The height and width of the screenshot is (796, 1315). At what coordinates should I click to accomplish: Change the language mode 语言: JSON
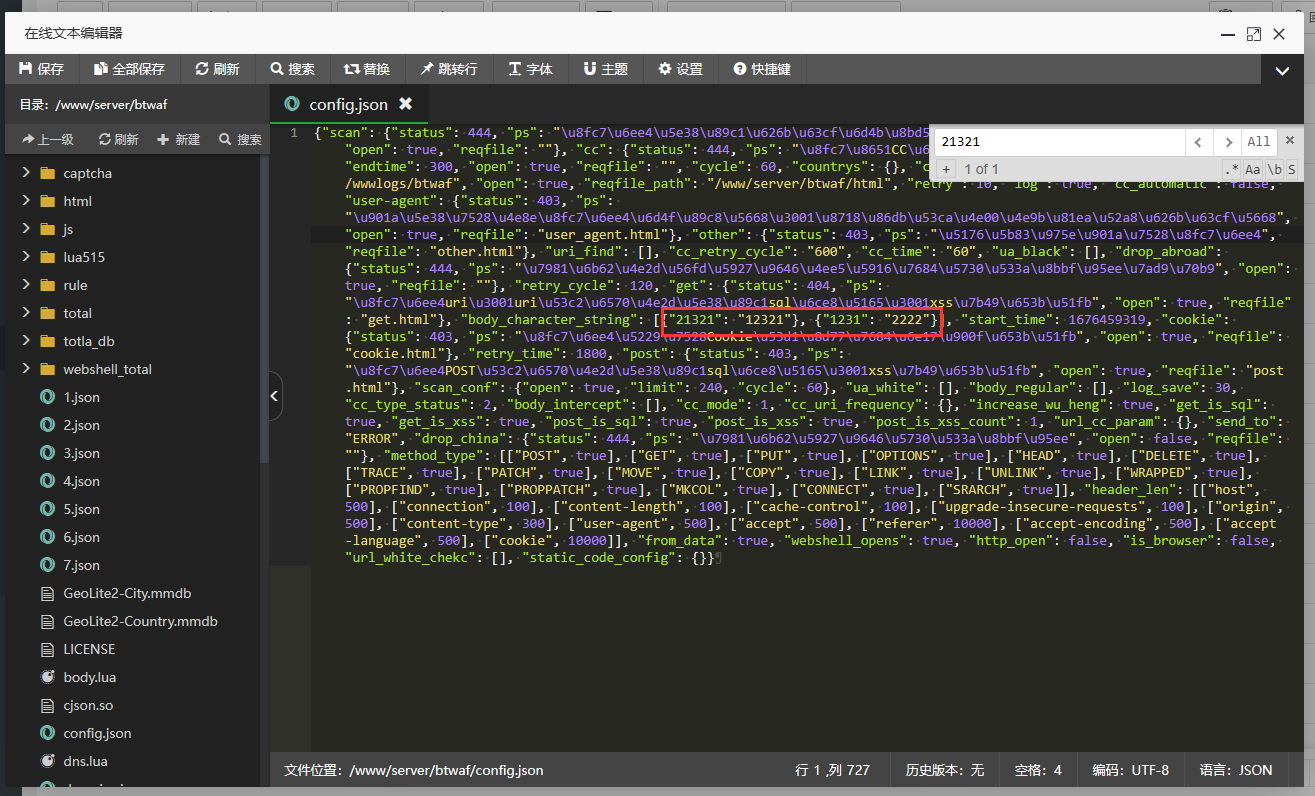click(x=1236, y=770)
